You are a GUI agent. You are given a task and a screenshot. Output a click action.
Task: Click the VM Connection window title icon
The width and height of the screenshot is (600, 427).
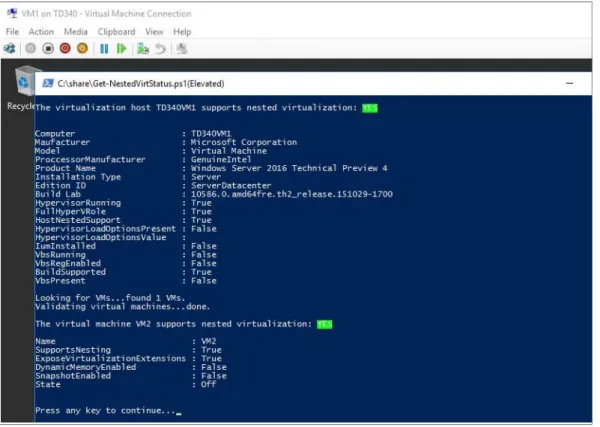point(12,13)
